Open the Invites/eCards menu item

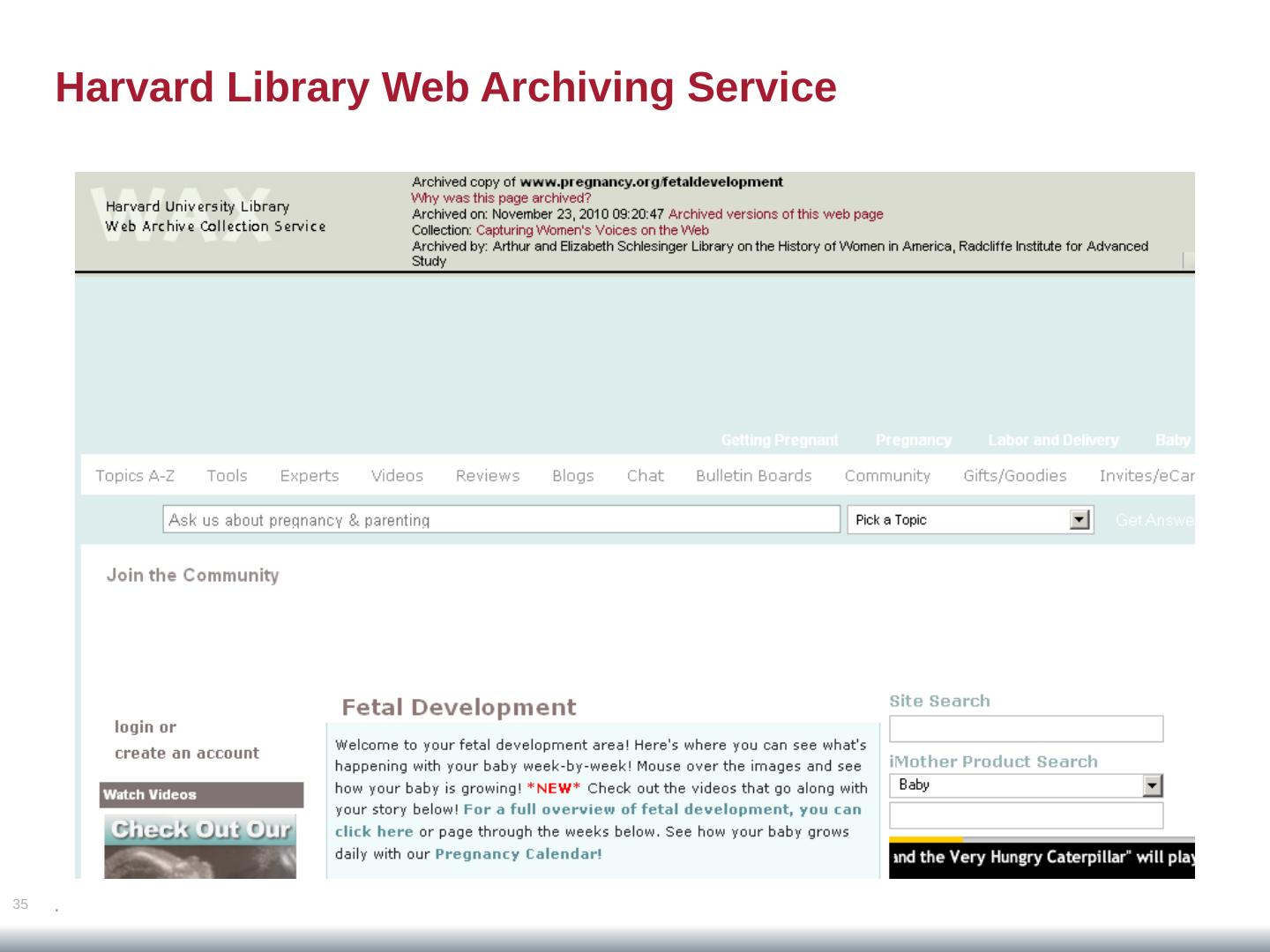click(x=1147, y=476)
